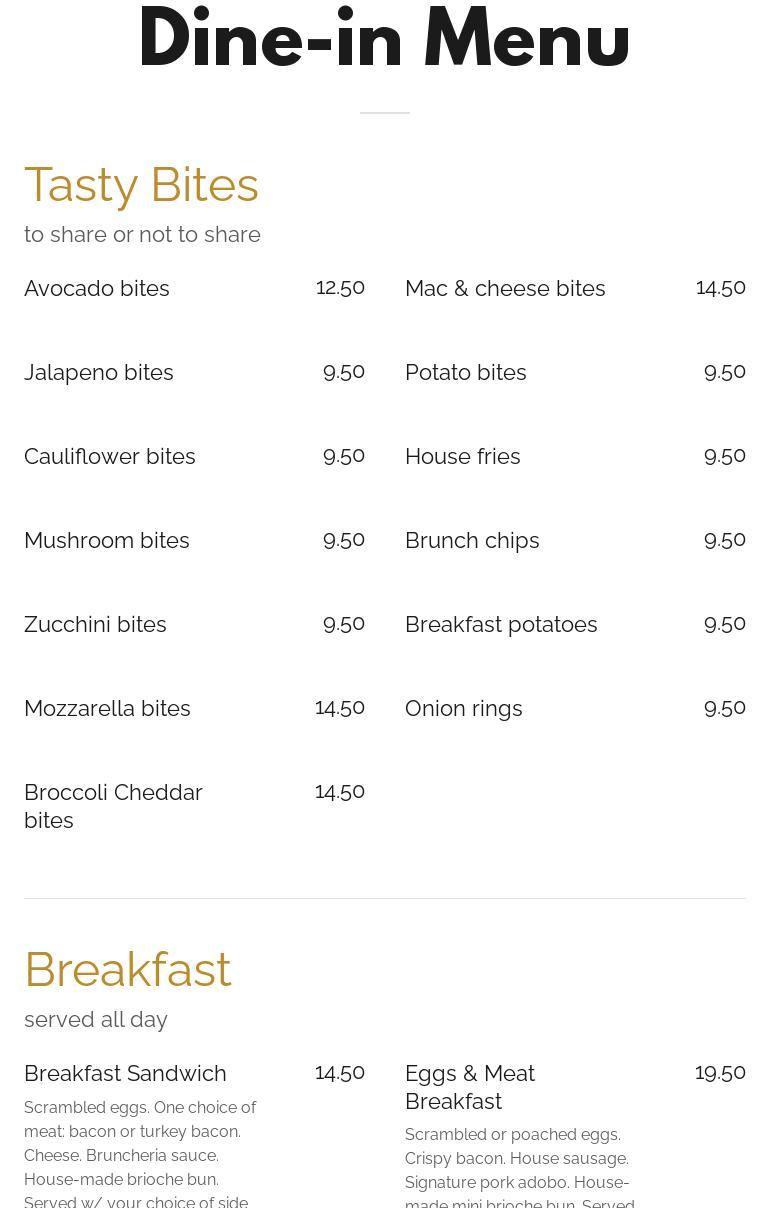Click the Jalapeno bites item
The height and width of the screenshot is (1208, 770).
click(x=99, y=372)
